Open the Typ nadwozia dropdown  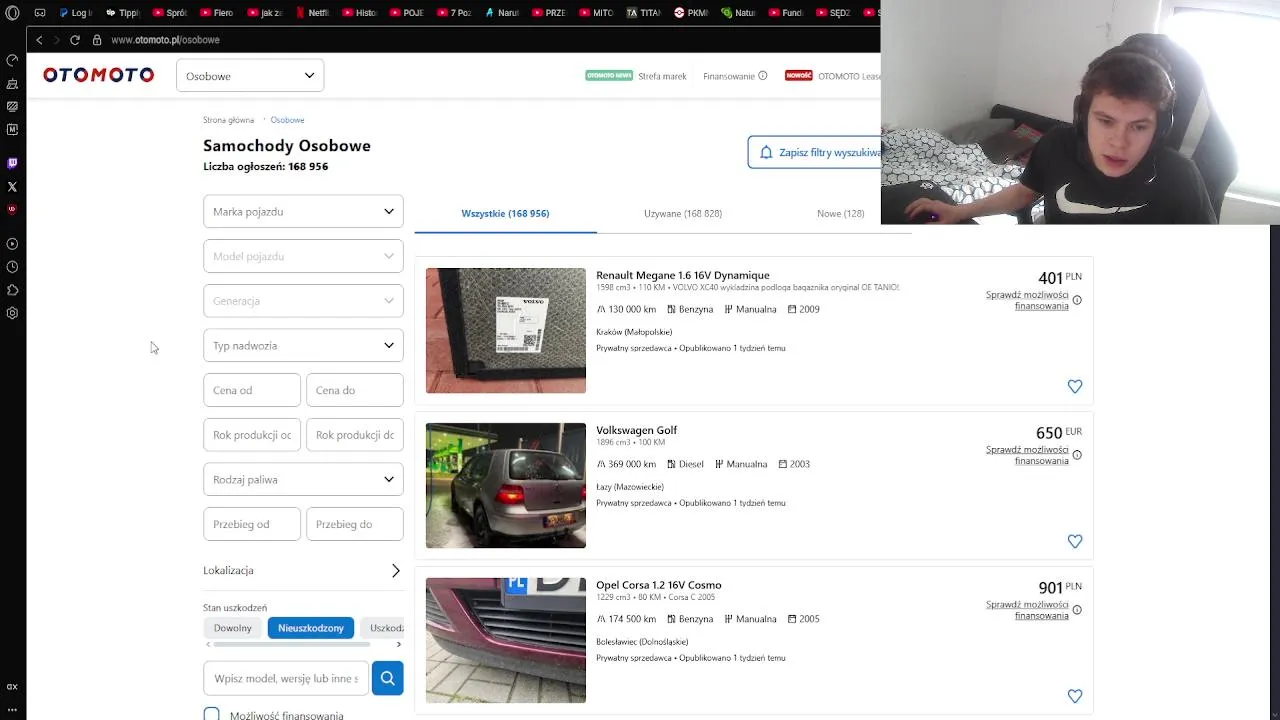[x=303, y=345]
